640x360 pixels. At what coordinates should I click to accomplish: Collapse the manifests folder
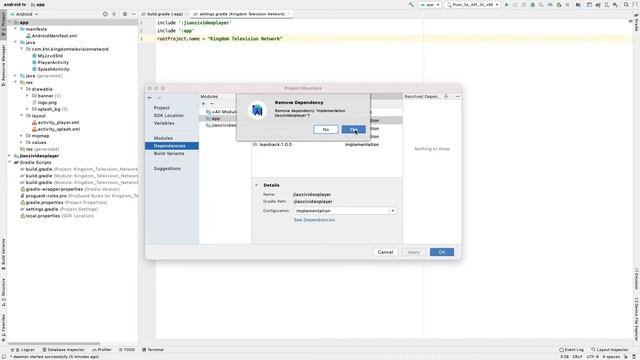pyautogui.click(x=16, y=29)
